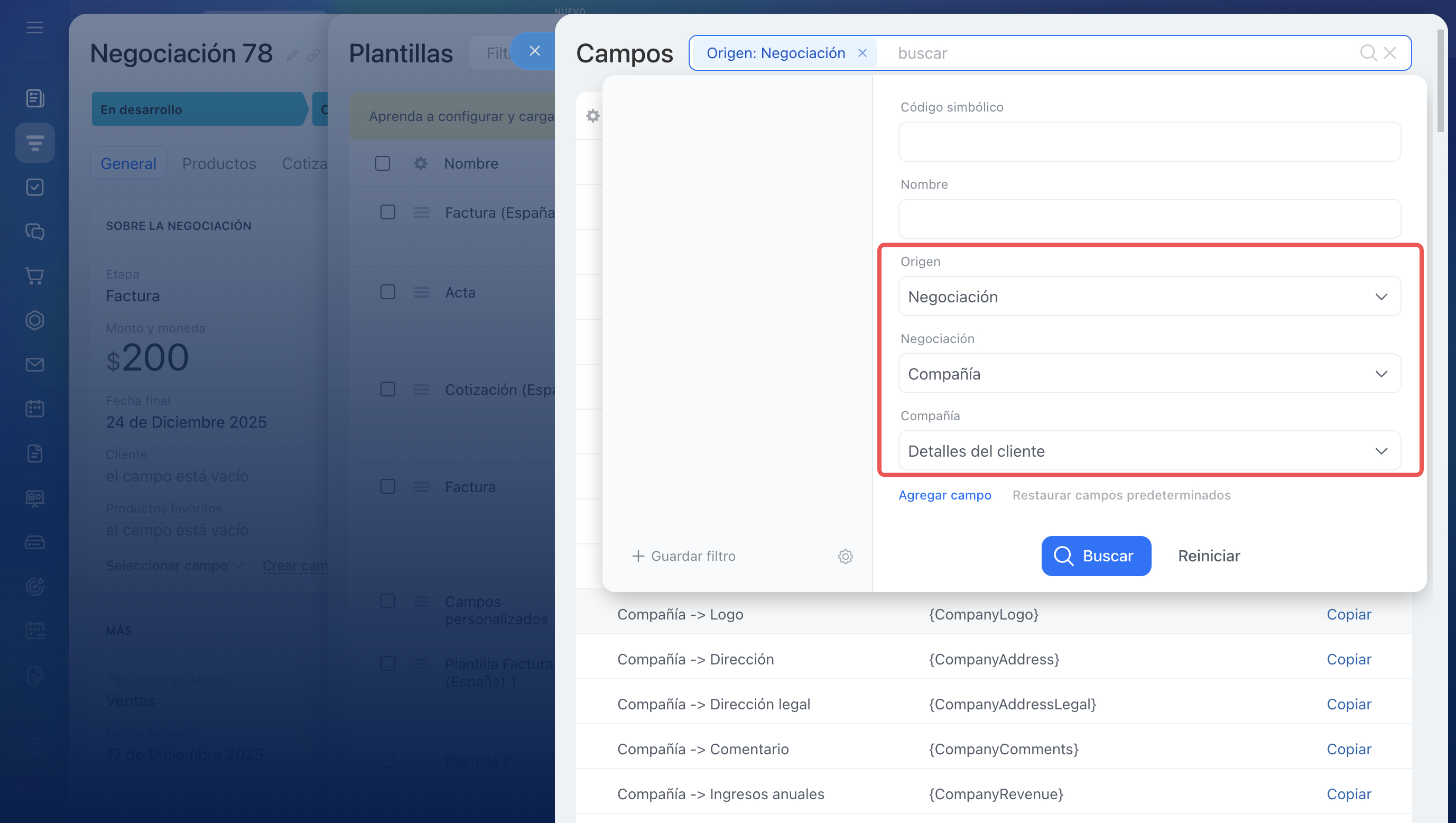Screen dimensions: 1456x823
Task: Check the Acta template row
Action: tap(388, 292)
